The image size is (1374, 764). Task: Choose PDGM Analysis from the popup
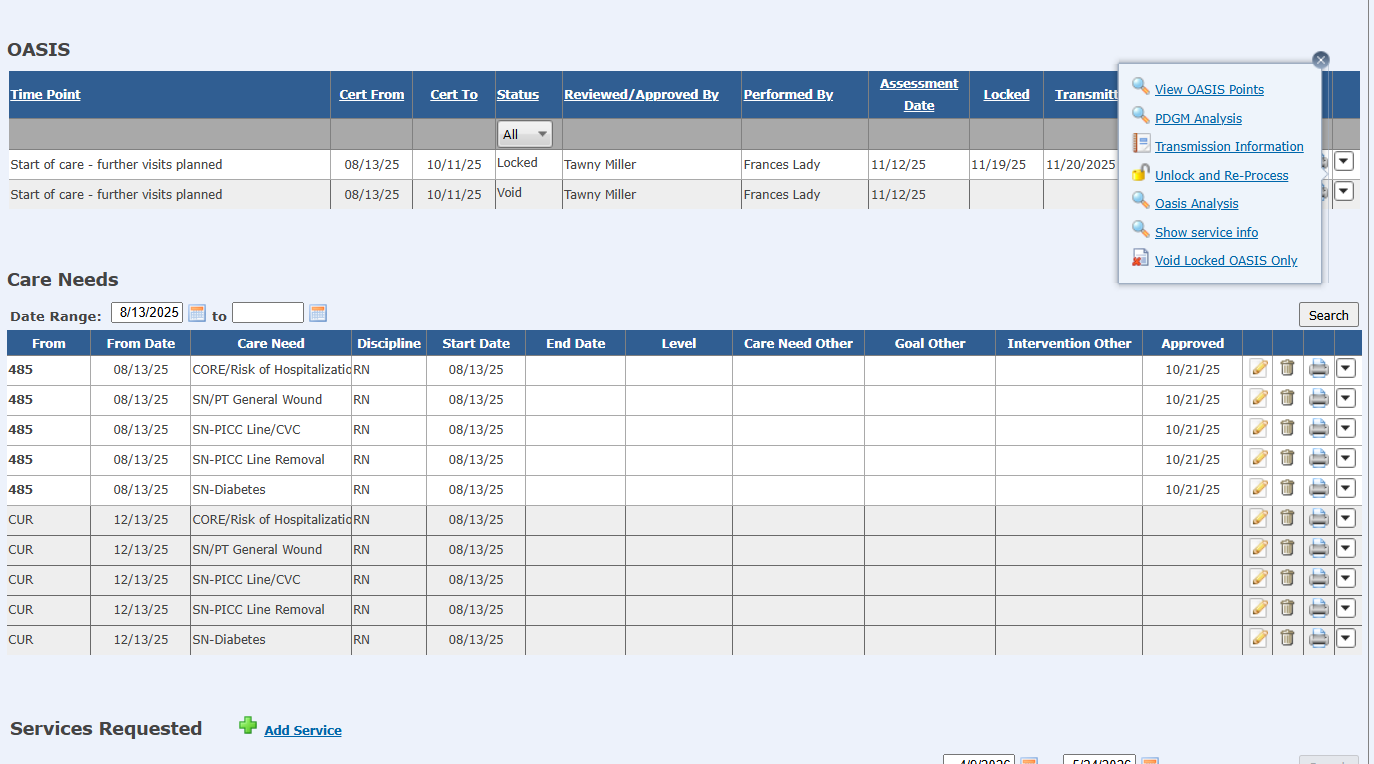(x=1198, y=119)
